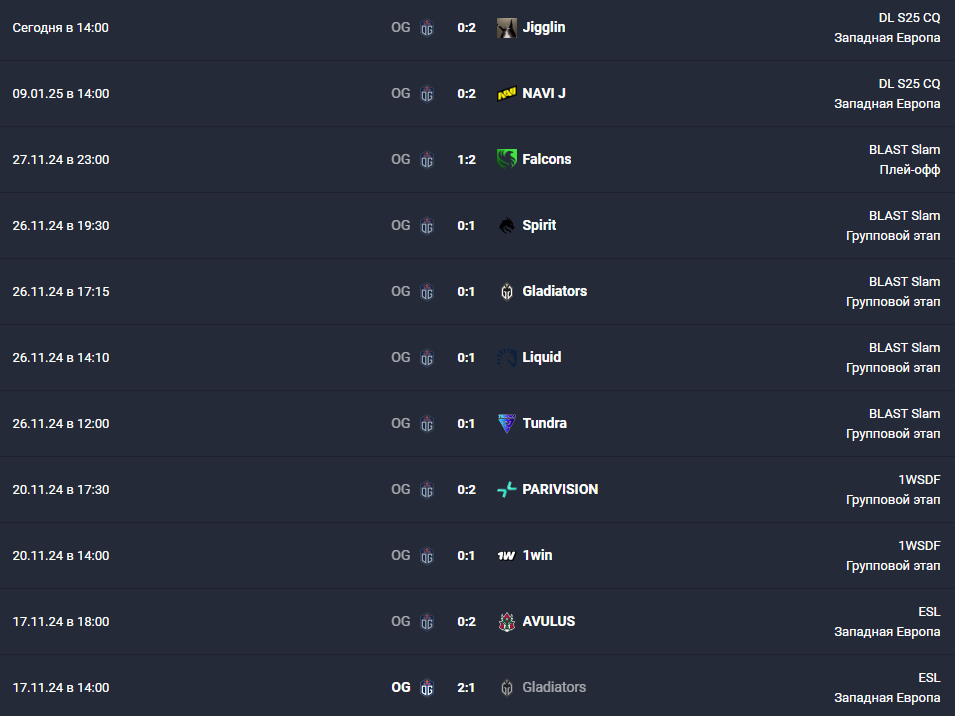Click the green Falcons team logo

507,160
